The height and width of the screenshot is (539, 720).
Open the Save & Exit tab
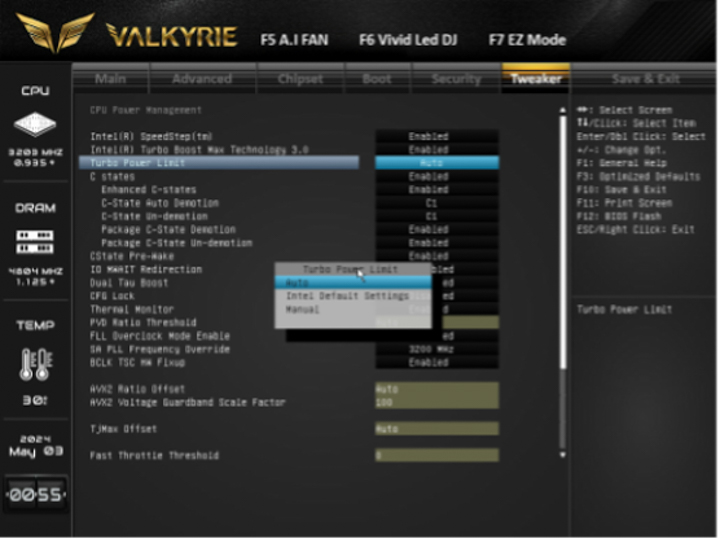(645, 79)
